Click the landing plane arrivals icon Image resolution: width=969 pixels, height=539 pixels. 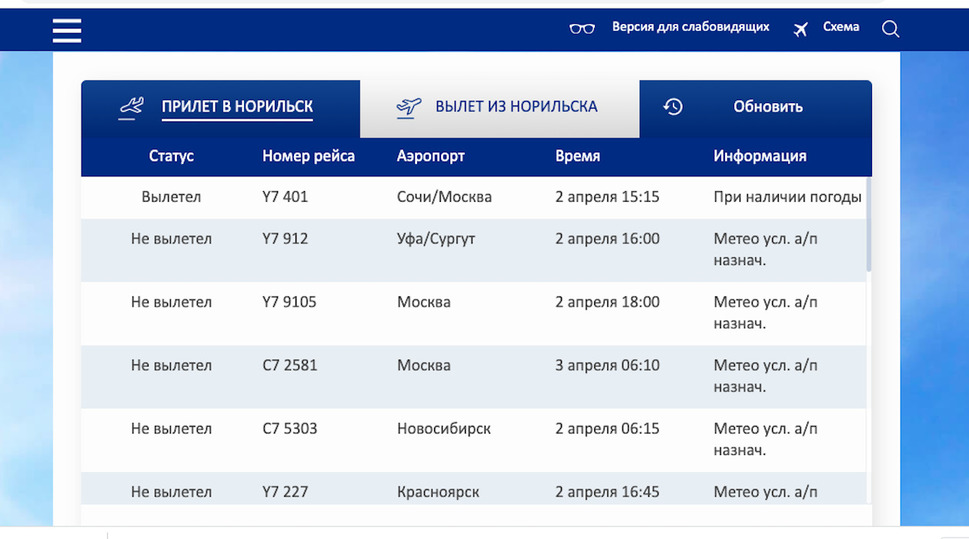point(131,108)
